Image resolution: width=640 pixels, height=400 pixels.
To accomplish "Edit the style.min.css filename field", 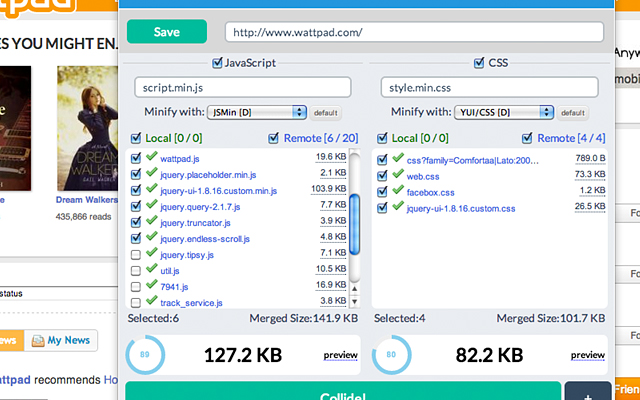I will click(489, 87).
